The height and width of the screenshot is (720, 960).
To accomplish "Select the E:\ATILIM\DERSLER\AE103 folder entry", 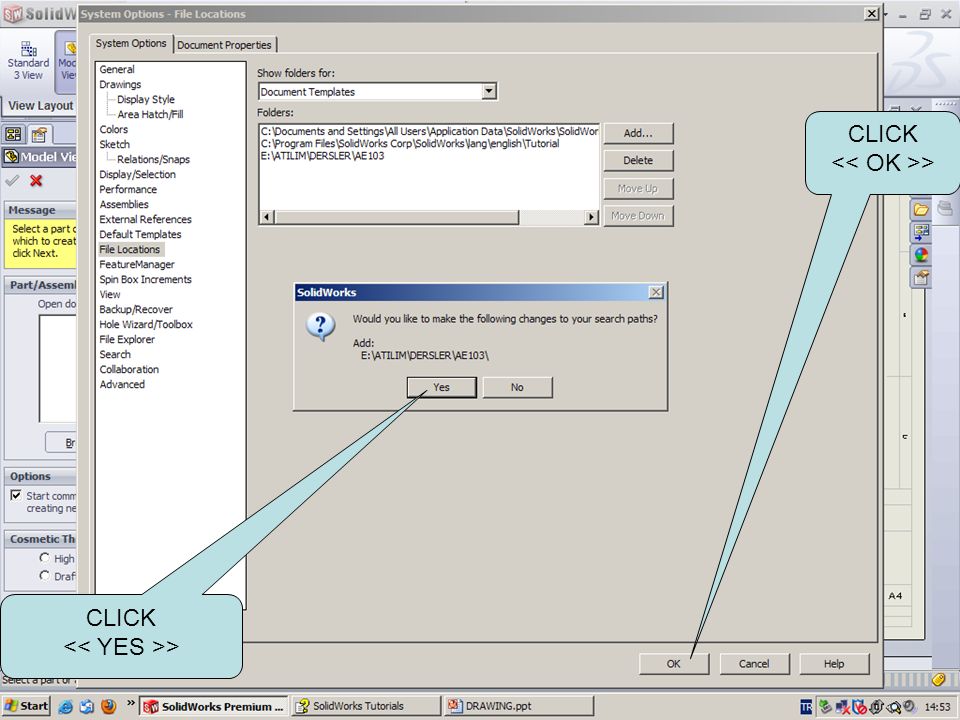I will click(323, 156).
